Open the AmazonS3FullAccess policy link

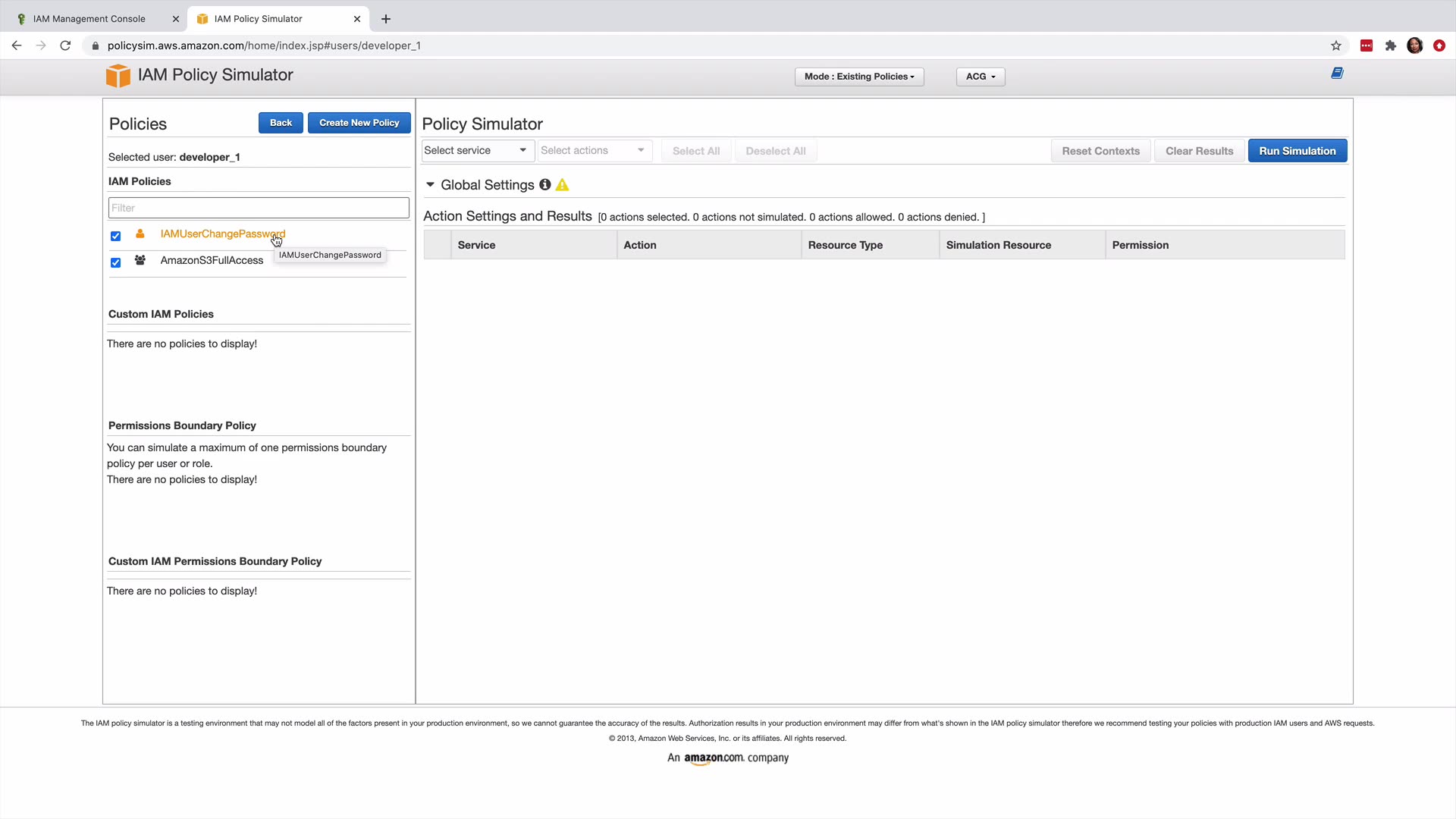click(x=212, y=260)
